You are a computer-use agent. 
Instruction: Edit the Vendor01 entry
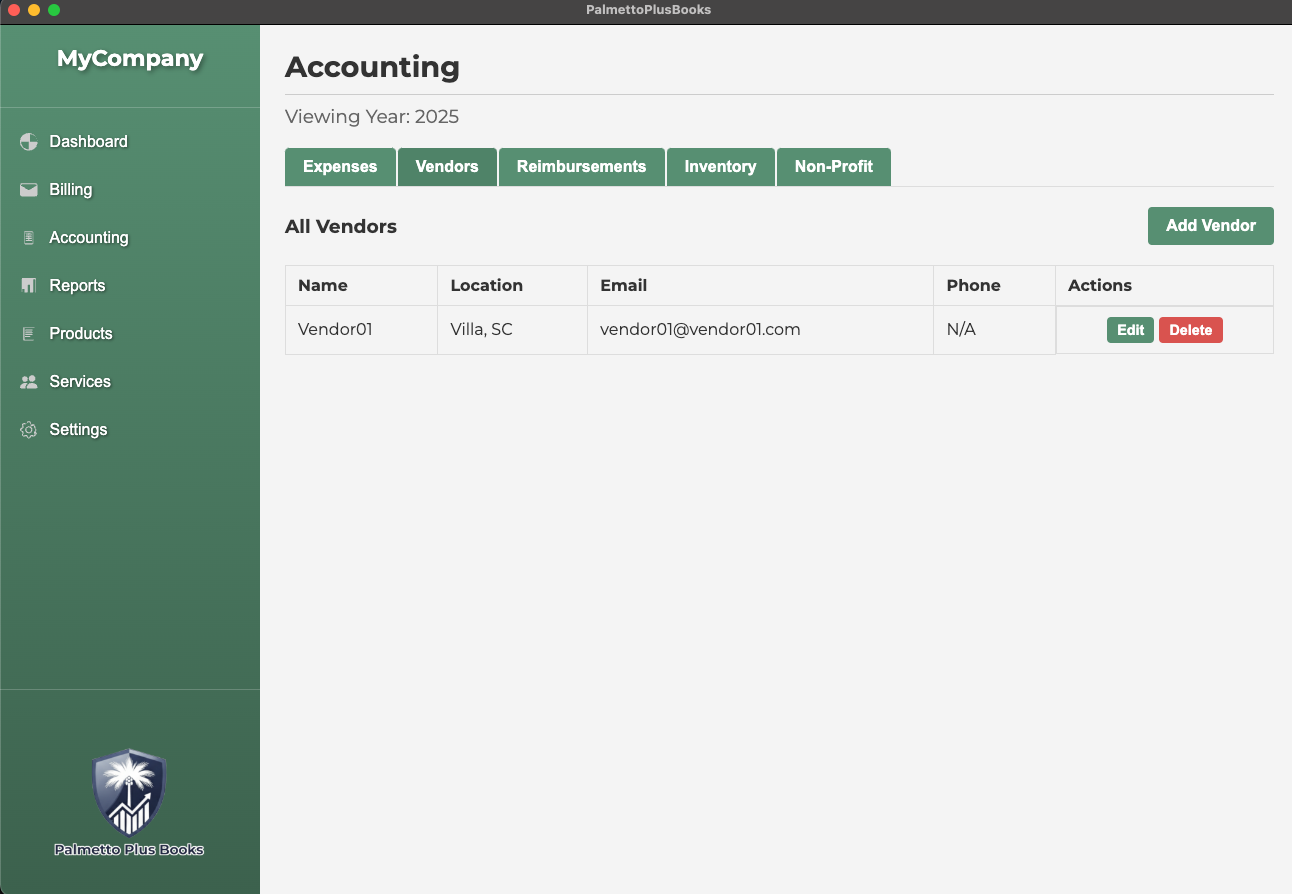tap(1130, 330)
